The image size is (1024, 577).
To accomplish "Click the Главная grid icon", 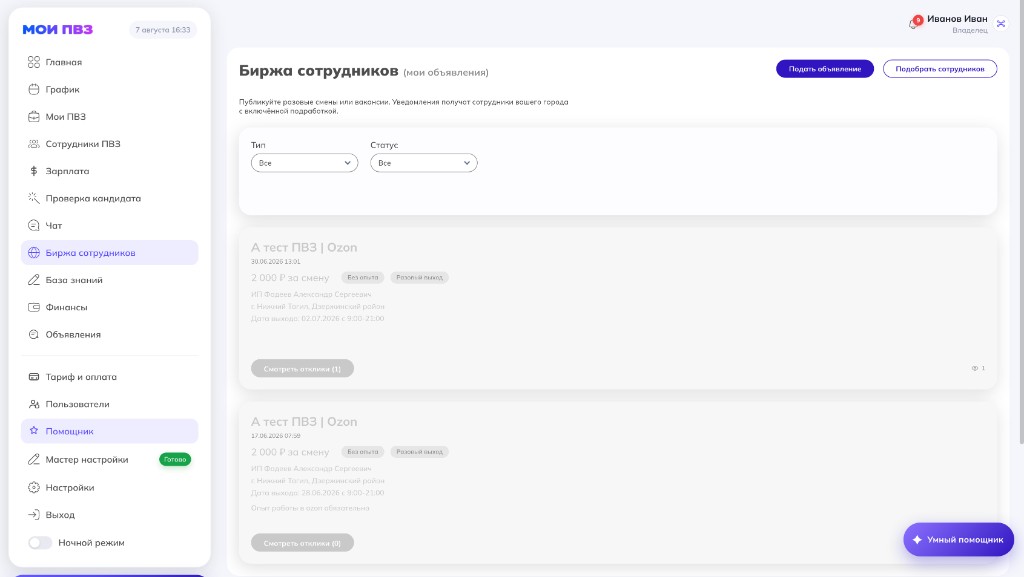I will (x=34, y=62).
